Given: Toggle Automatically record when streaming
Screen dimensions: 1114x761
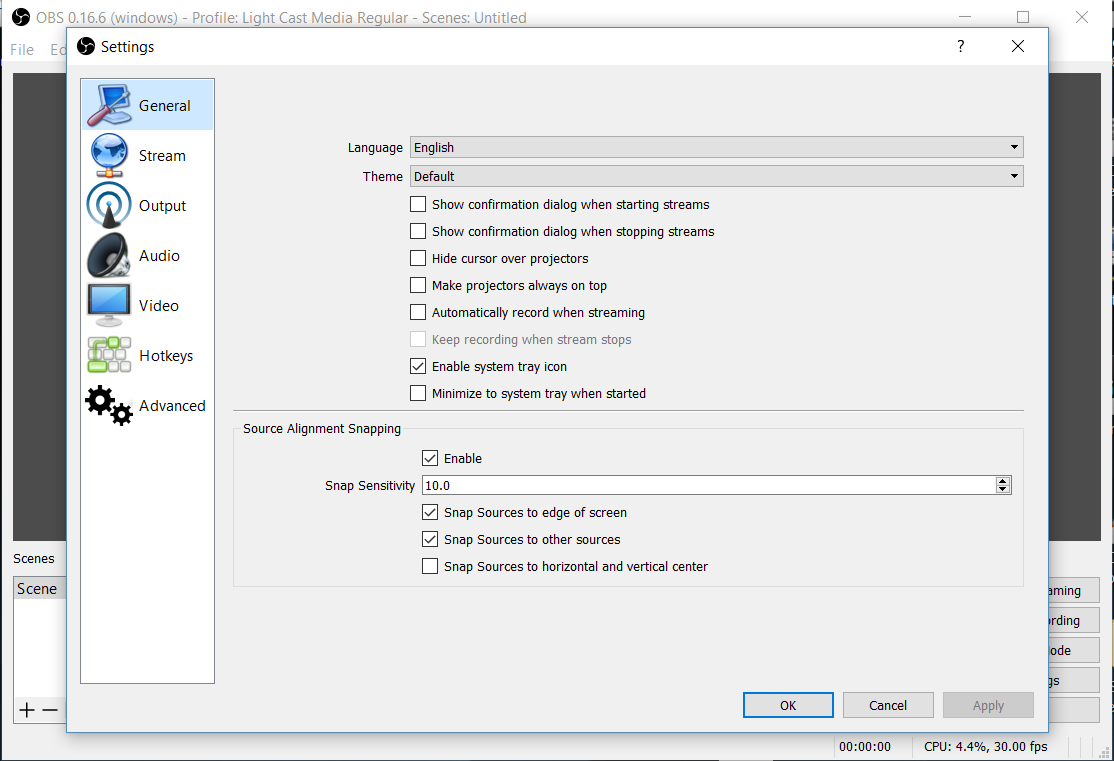Looking at the screenshot, I should [x=418, y=312].
